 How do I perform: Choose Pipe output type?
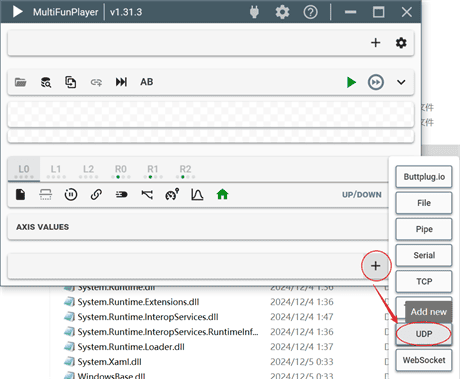click(x=424, y=229)
